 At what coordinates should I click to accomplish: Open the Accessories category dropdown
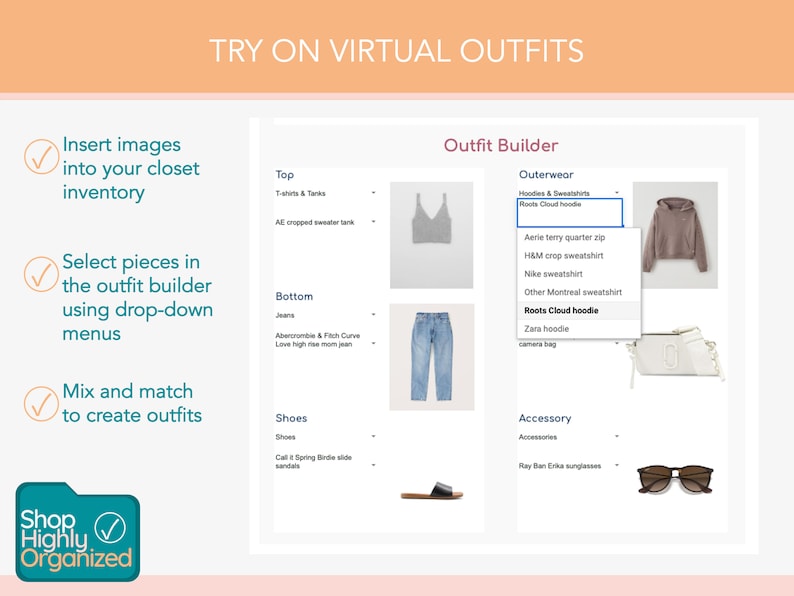pos(617,436)
